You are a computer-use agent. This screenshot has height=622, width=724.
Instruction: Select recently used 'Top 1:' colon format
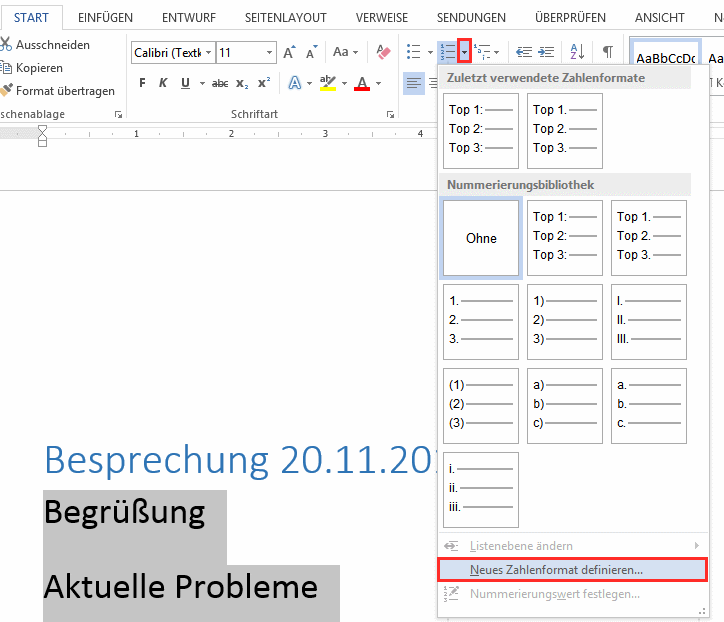481,131
